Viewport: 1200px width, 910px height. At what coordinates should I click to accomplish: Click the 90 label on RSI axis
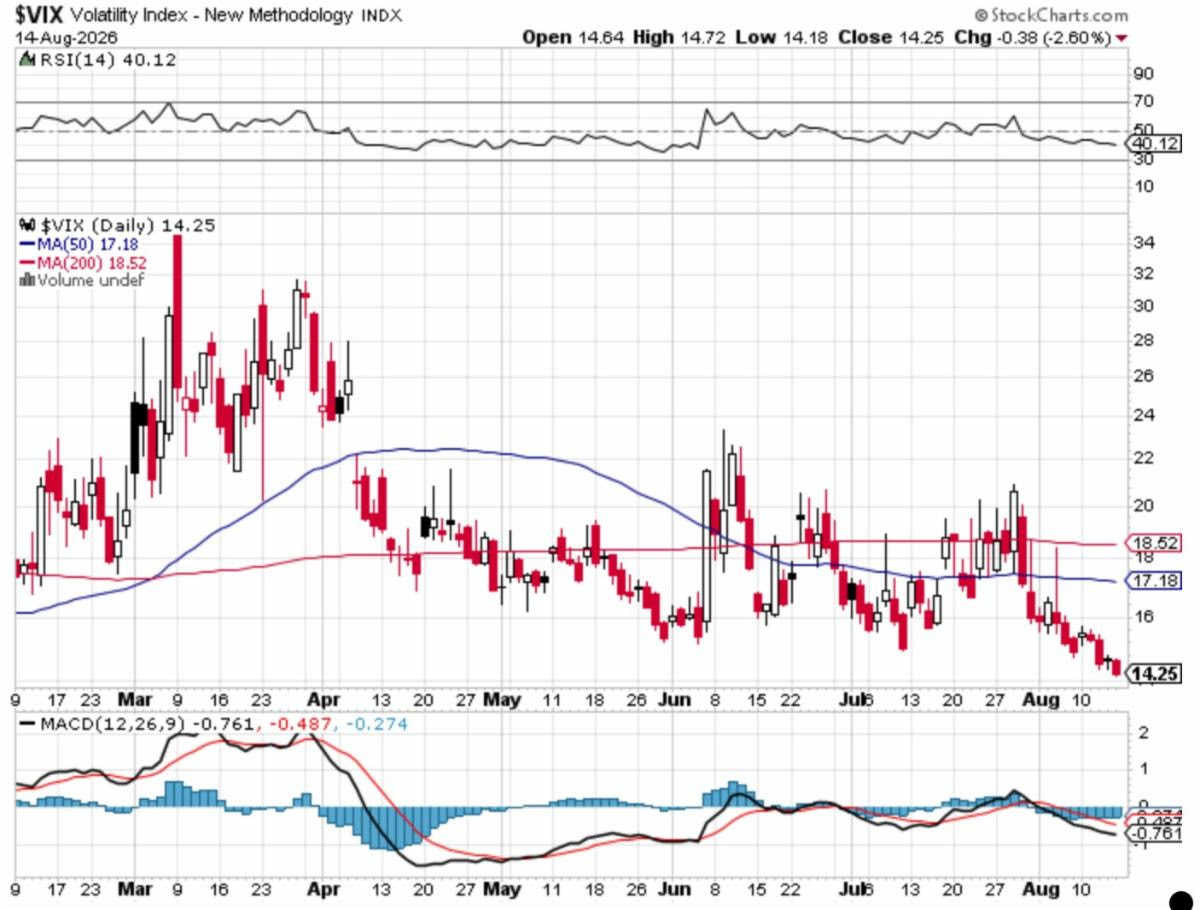(1144, 73)
